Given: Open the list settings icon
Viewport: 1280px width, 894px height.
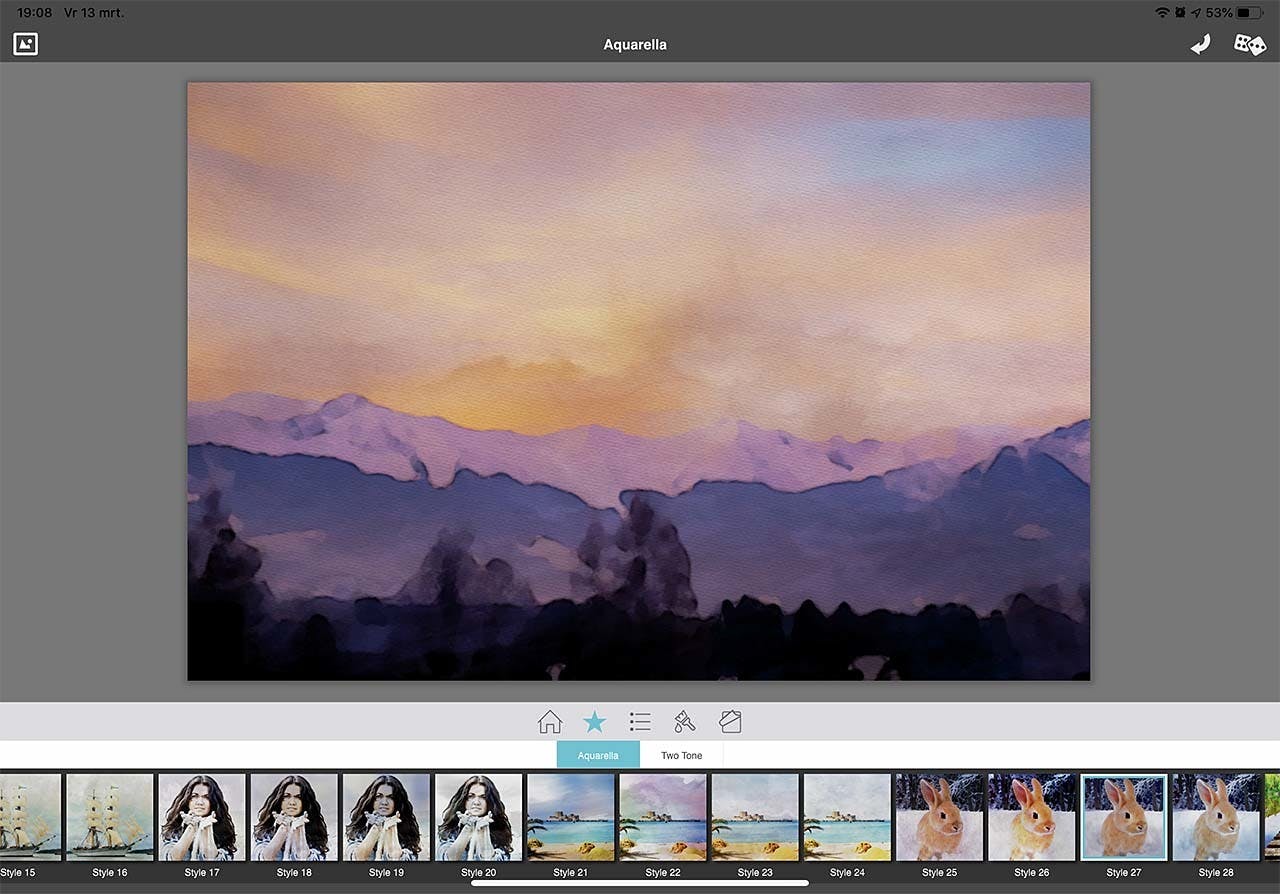Looking at the screenshot, I should 640,721.
